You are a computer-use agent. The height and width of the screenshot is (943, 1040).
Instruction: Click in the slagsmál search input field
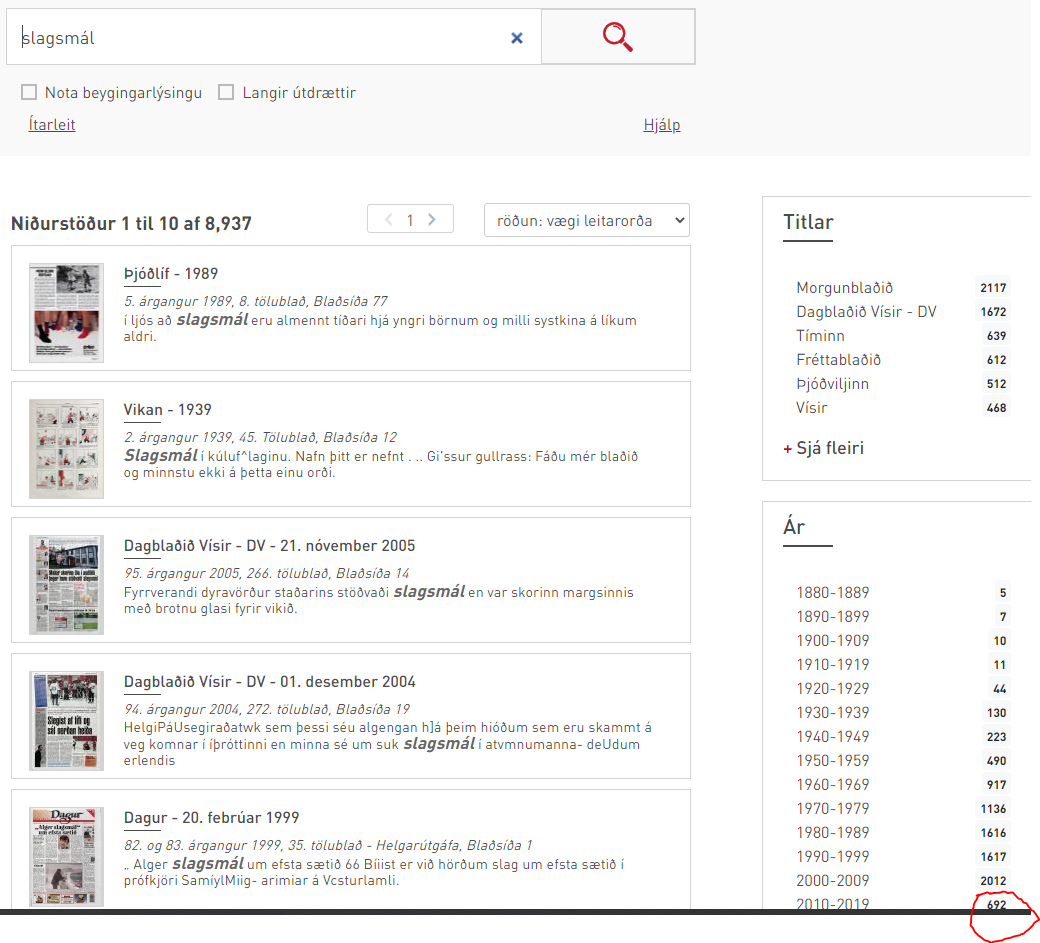pyautogui.click(x=260, y=38)
